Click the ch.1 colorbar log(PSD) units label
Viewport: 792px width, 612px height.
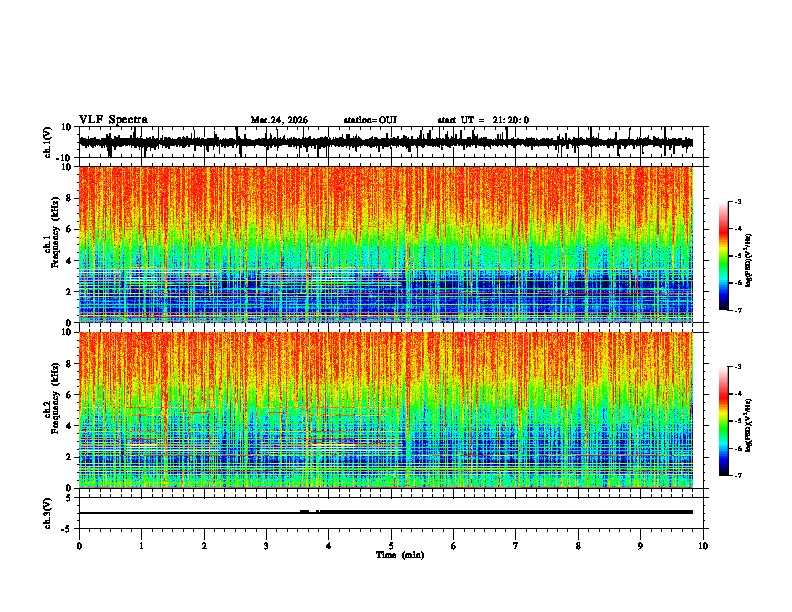pos(749,261)
